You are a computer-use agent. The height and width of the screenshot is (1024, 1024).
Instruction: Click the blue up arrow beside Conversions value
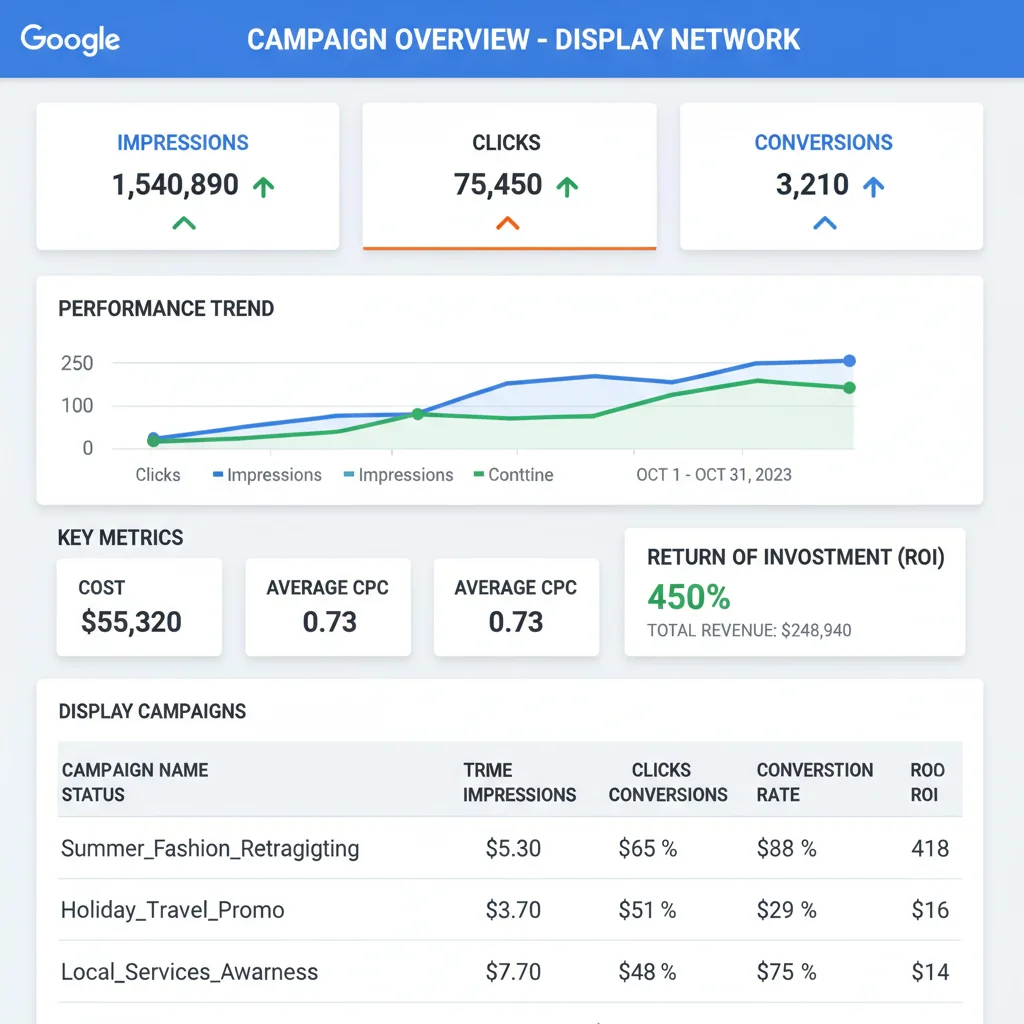[x=873, y=187]
